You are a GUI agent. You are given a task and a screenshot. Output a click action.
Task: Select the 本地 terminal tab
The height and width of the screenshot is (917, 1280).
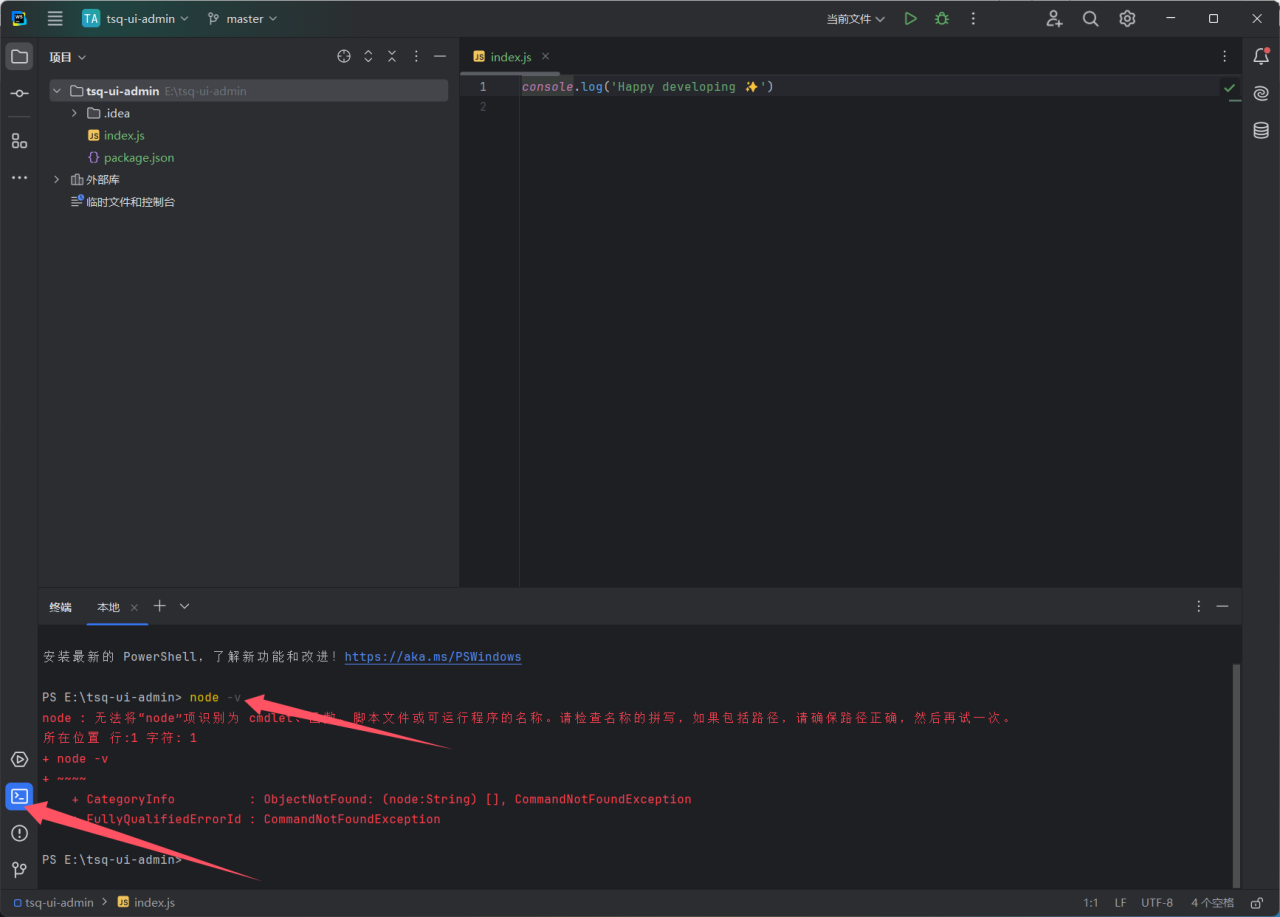click(108, 607)
